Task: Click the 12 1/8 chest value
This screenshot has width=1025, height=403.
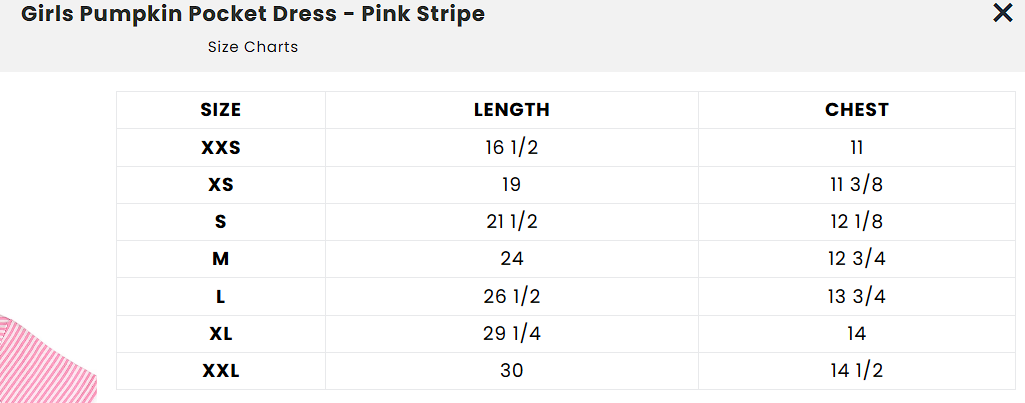Action: 857,222
